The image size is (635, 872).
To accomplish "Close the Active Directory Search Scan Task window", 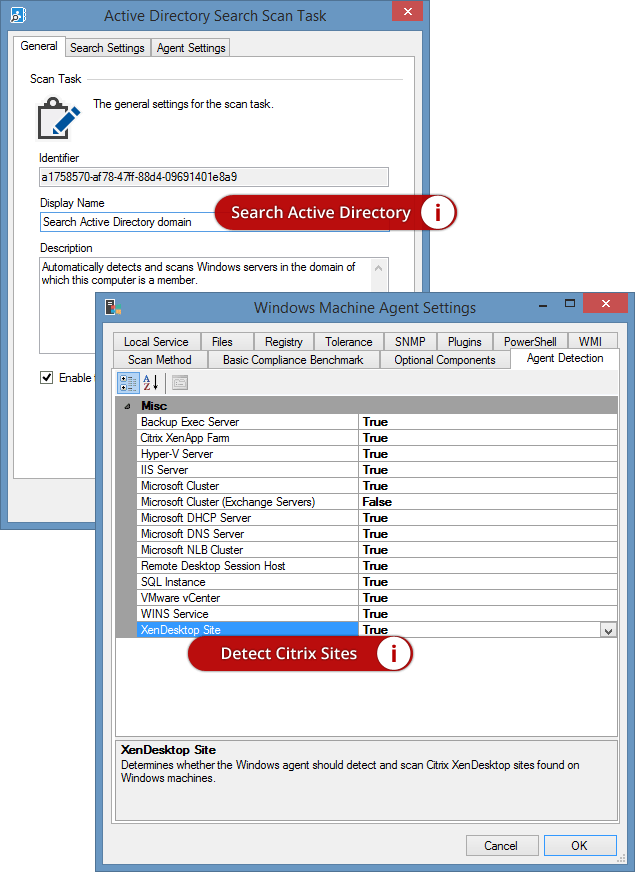I will (x=408, y=11).
